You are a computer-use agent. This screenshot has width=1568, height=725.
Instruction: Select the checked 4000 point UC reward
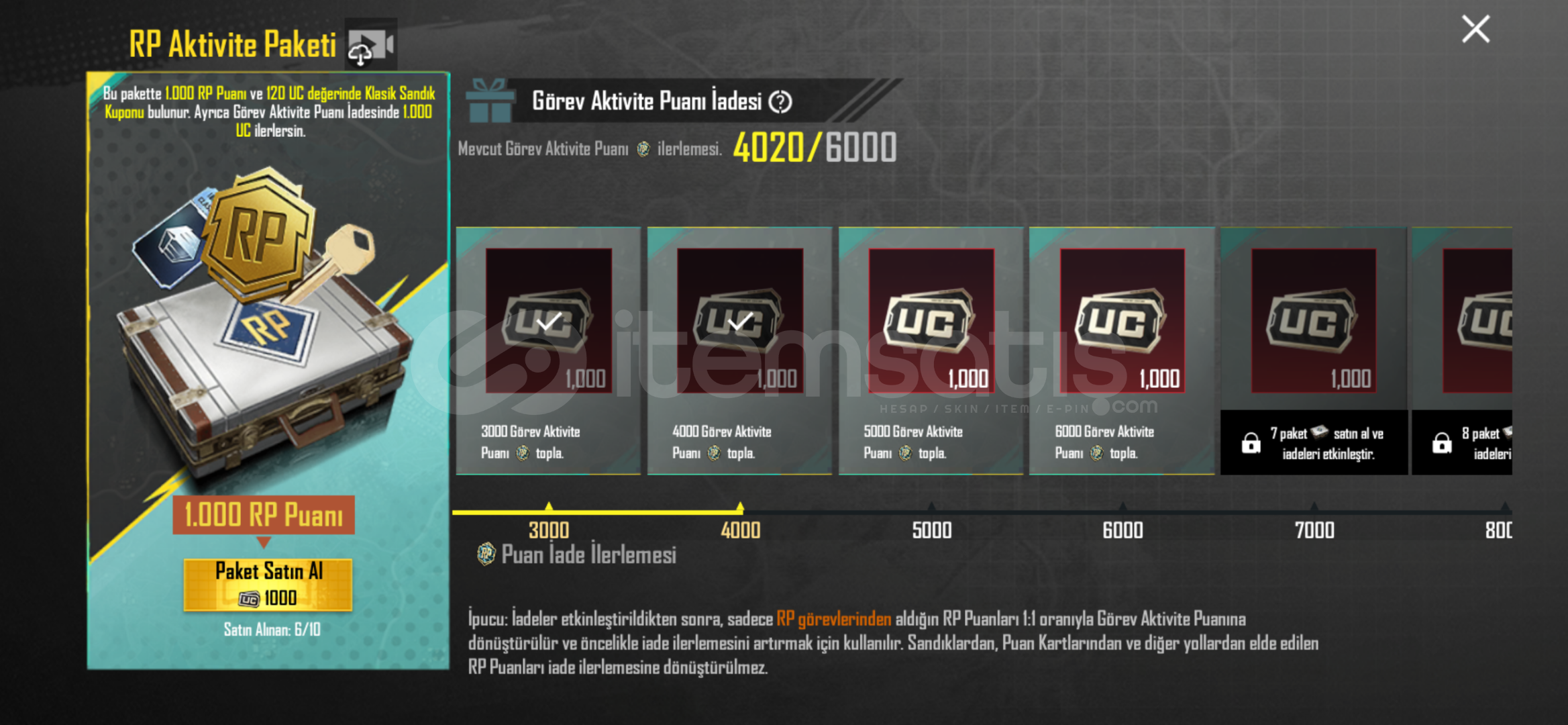point(739,351)
